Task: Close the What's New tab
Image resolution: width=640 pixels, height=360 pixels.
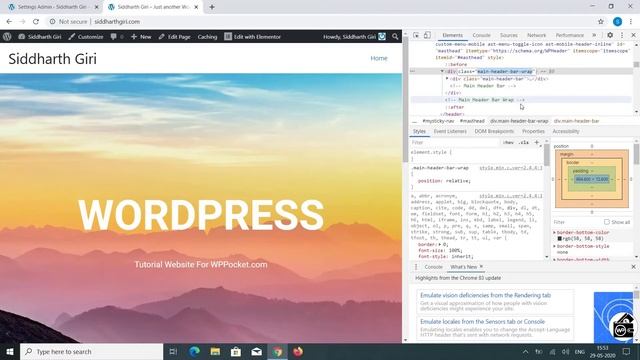Action: tap(481, 267)
